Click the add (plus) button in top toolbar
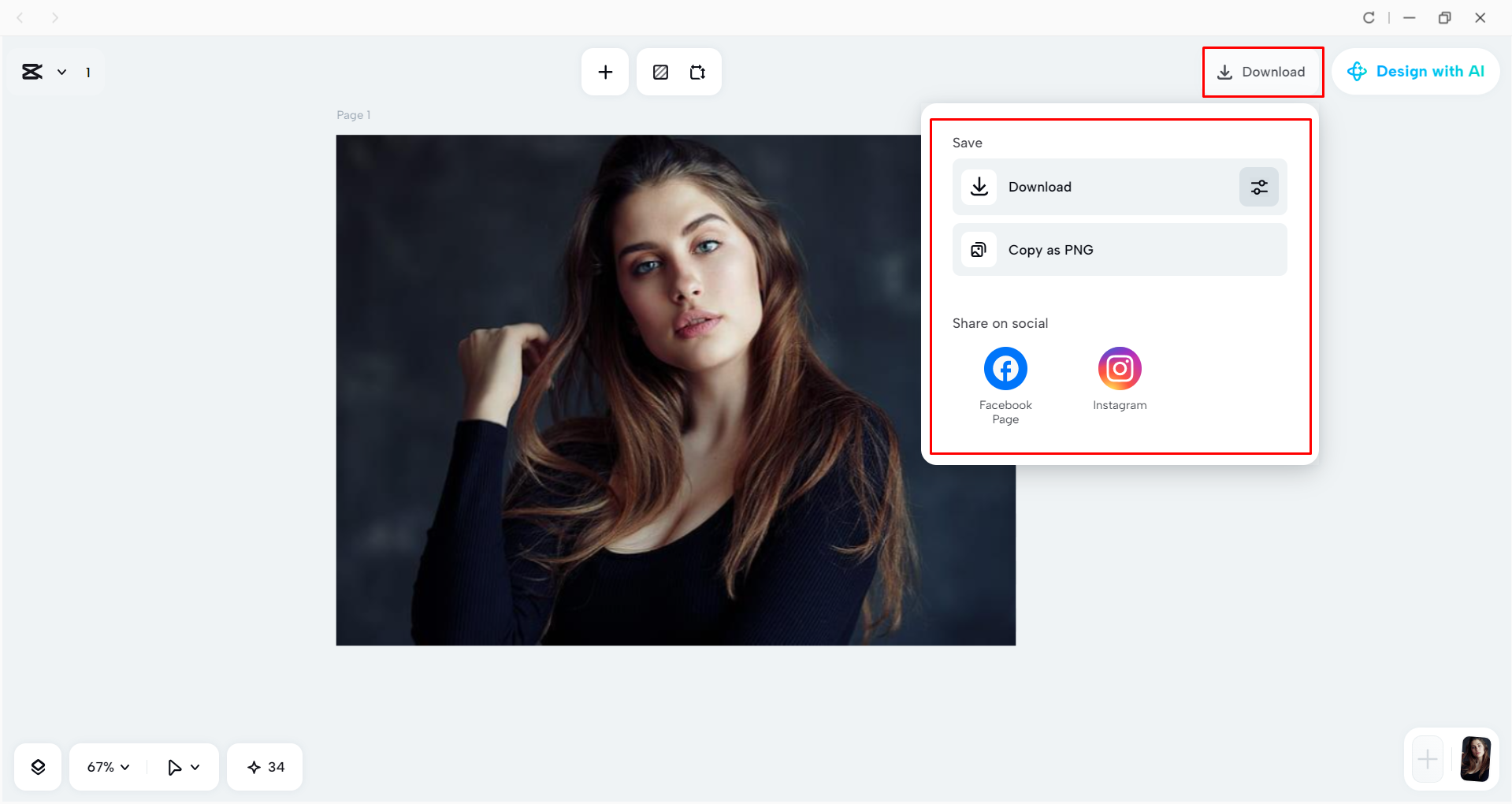This screenshot has width=1512, height=804. (605, 72)
